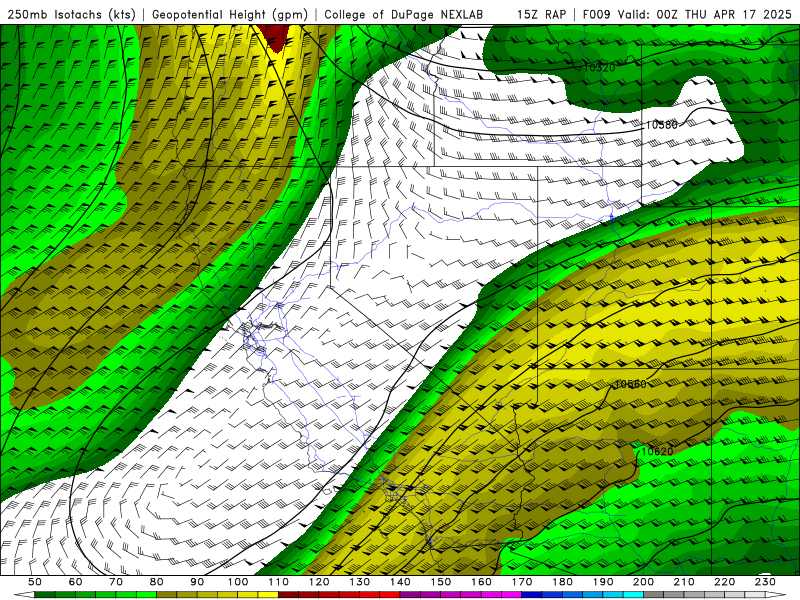This screenshot has height=600, width=800.
Task: Click the 'F009' forecast hour label
Action: pyautogui.click(x=596, y=14)
